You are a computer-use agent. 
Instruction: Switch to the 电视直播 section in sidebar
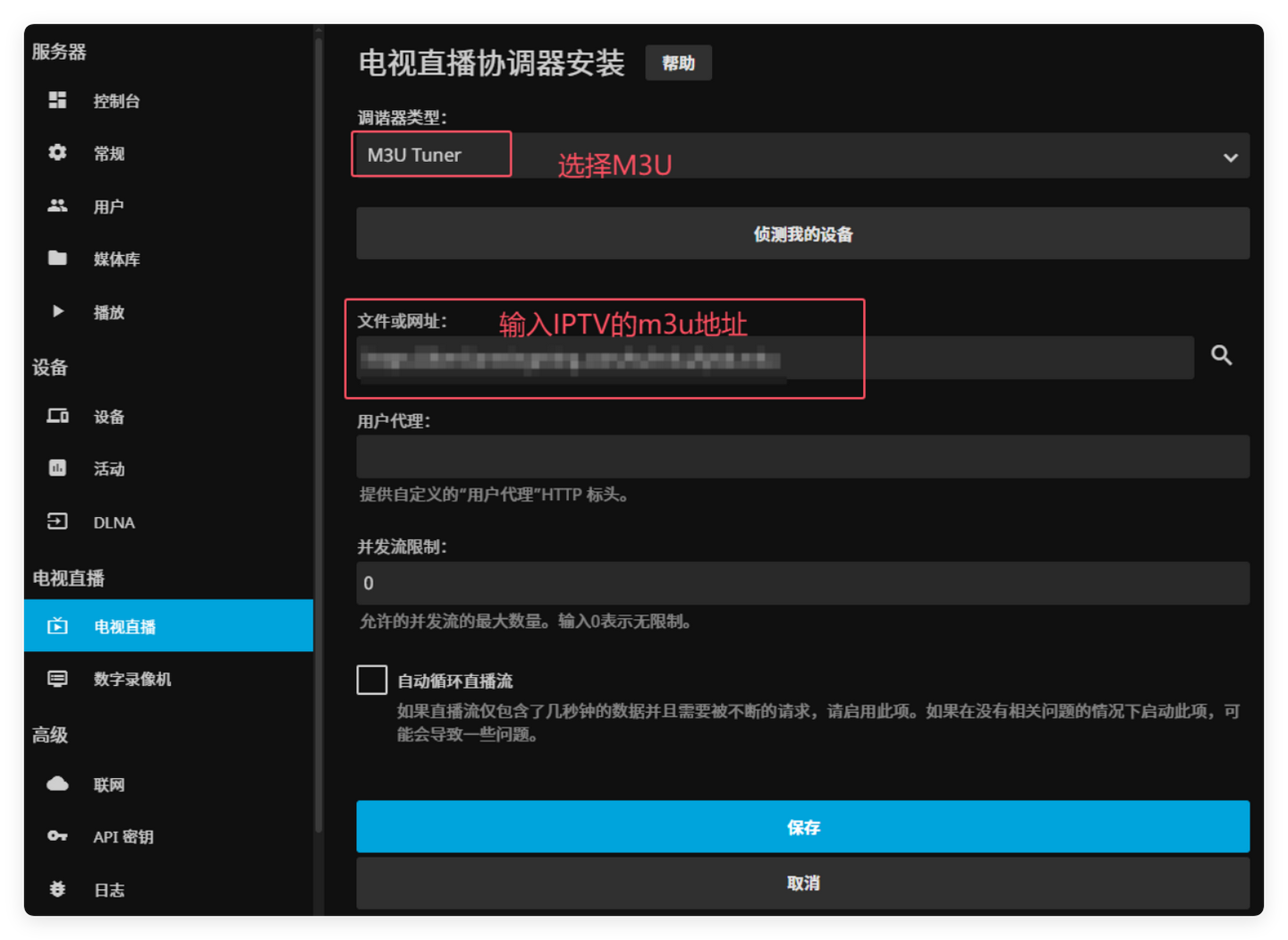125,625
